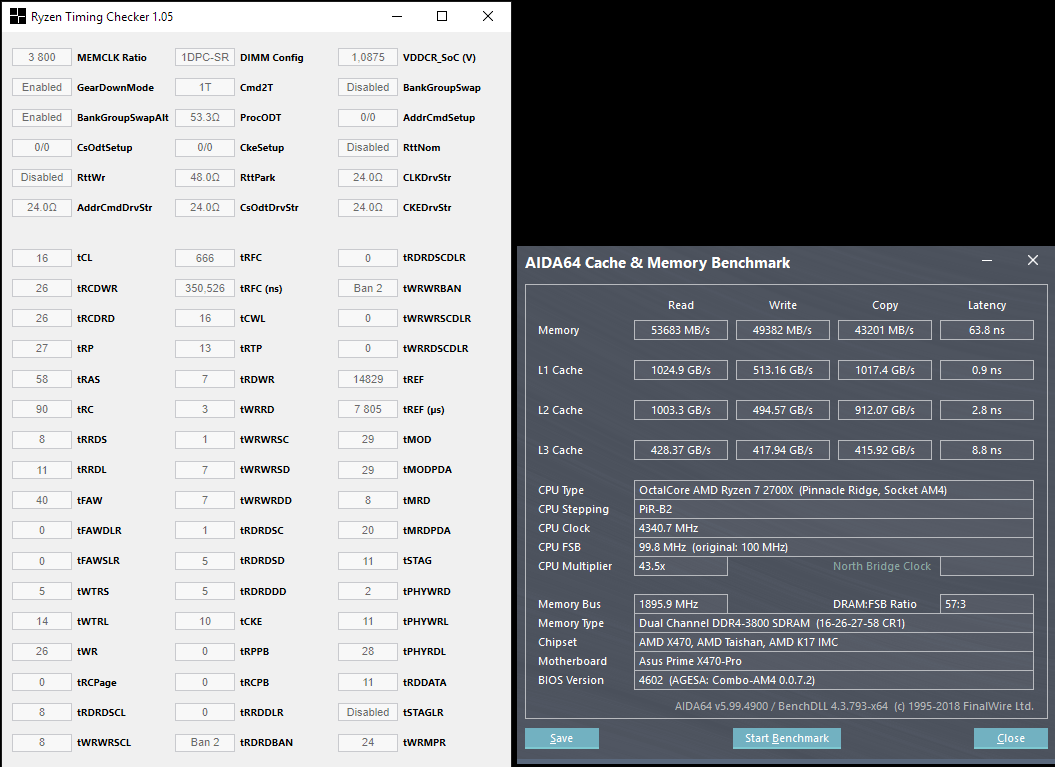Click BIOS Version field 4602
This screenshot has height=767, width=1055.
click(834, 680)
